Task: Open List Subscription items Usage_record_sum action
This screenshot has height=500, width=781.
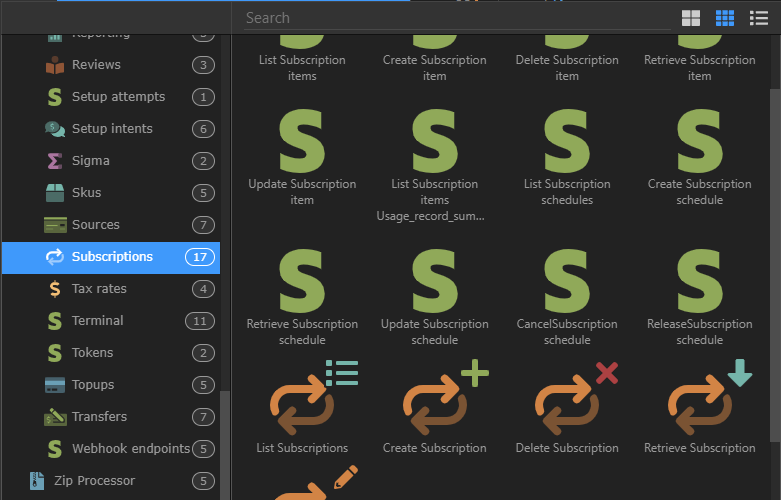Action: 435,141
